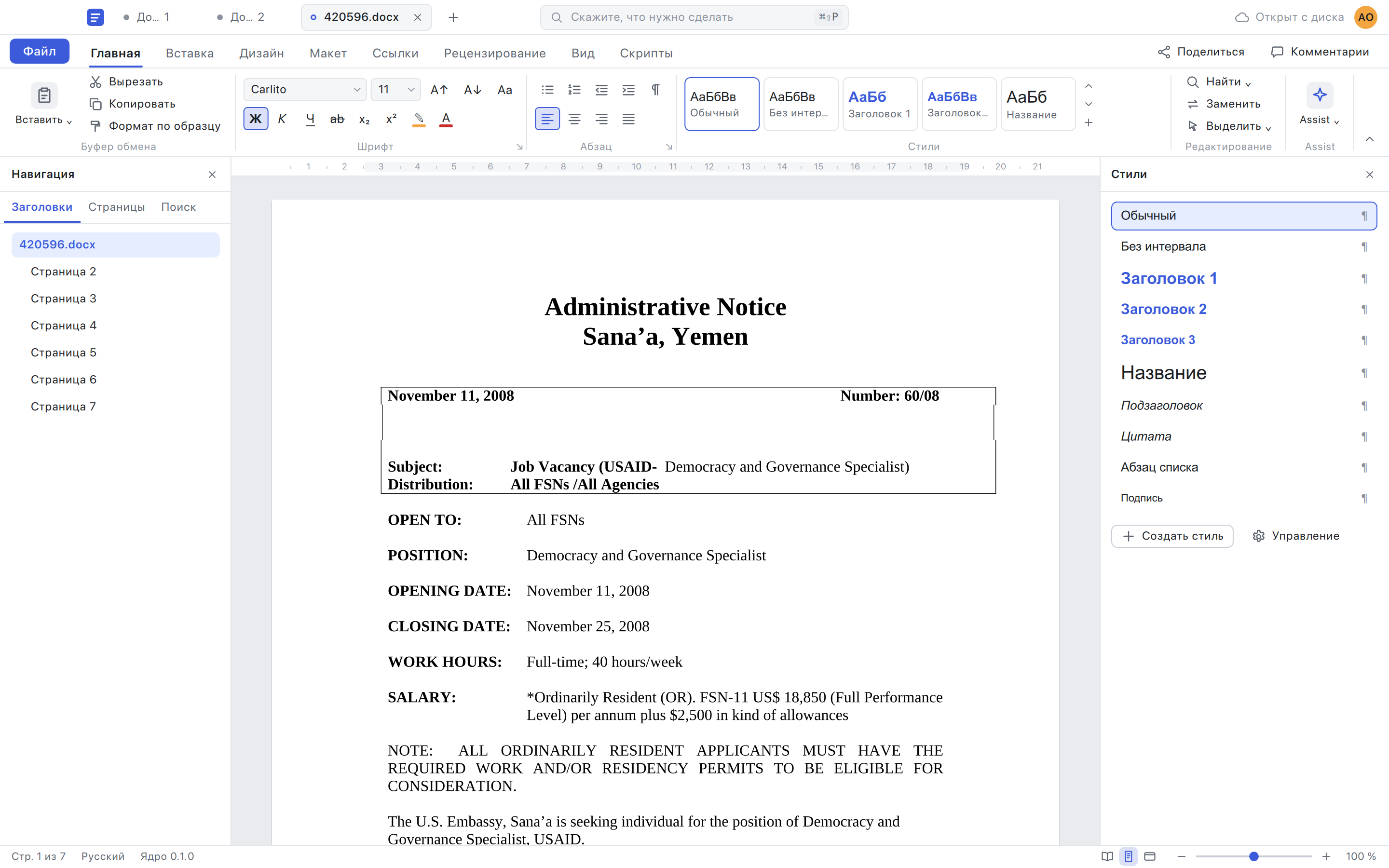This screenshot has width=1389, height=868.
Task: Open the Рецензирование ribbon tab
Action: [495, 54]
